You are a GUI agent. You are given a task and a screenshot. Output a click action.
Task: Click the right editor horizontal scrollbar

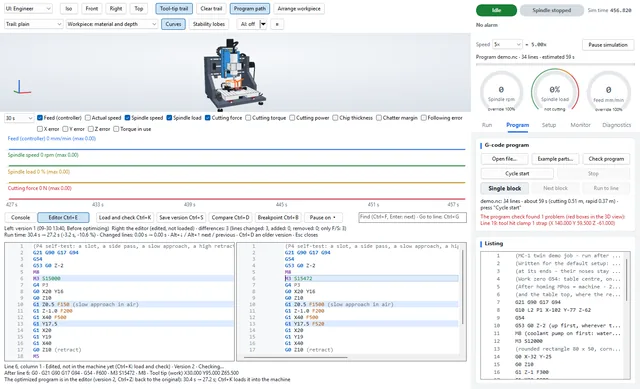coord(296,358)
